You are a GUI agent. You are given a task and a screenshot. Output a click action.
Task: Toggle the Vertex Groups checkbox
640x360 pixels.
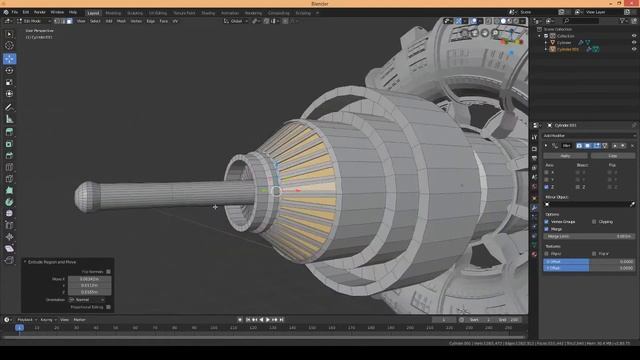tap(547, 222)
